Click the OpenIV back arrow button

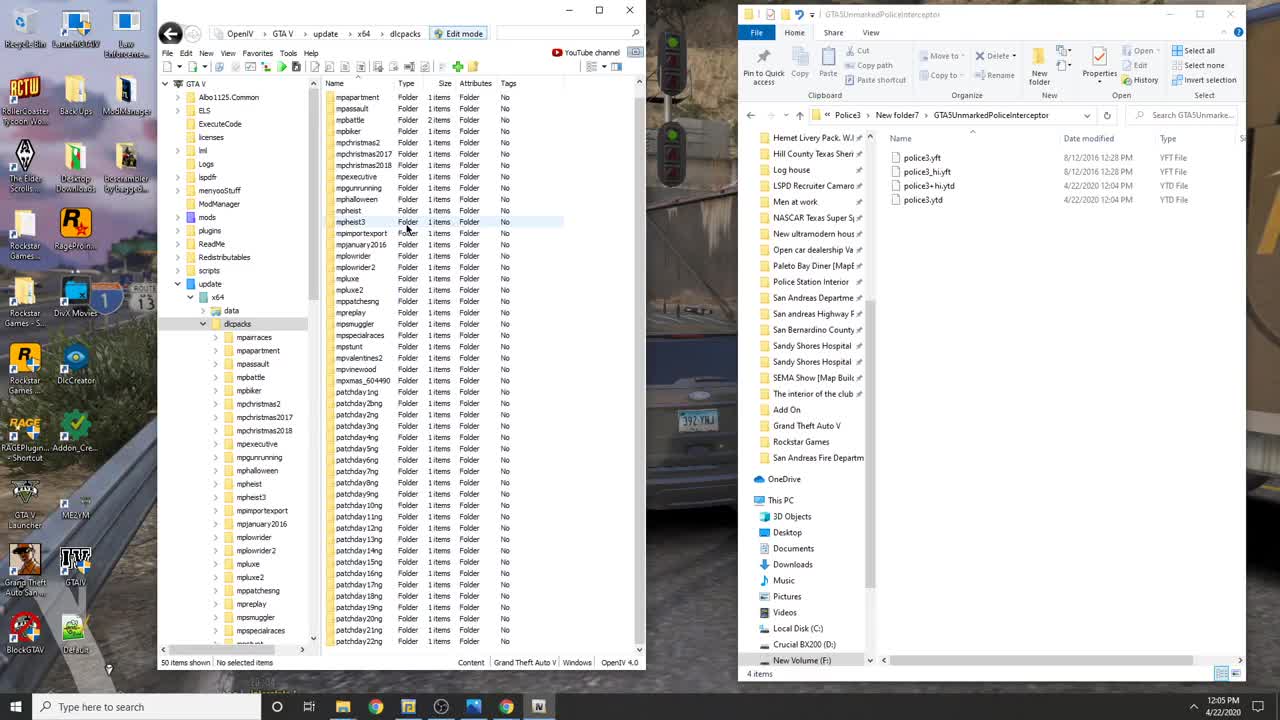(x=170, y=33)
